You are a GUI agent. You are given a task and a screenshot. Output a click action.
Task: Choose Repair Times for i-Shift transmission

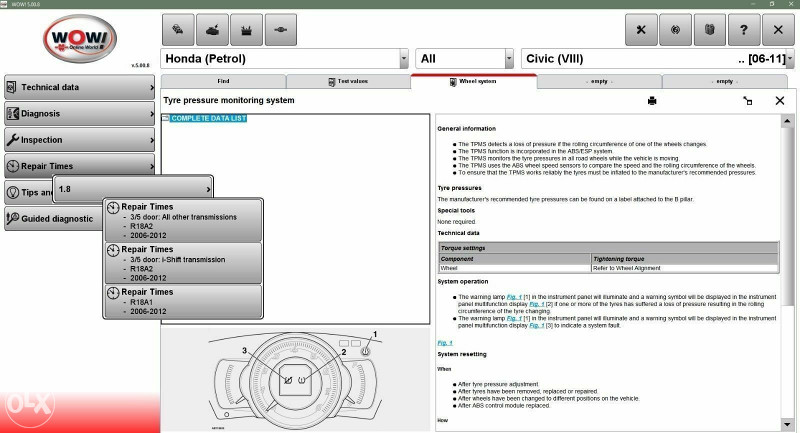(x=183, y=263)
